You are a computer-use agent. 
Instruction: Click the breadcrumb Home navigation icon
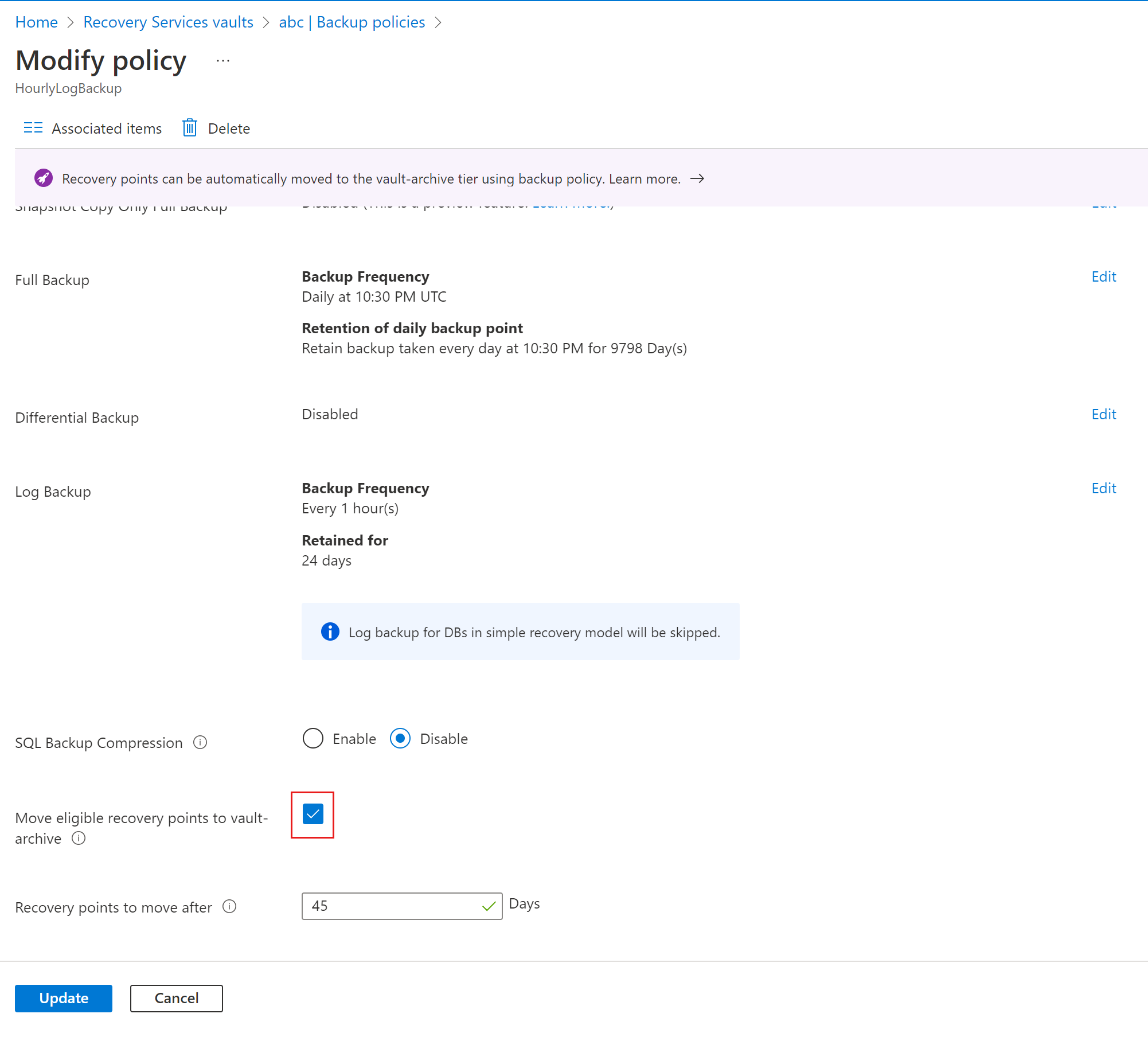pos(35,22)
